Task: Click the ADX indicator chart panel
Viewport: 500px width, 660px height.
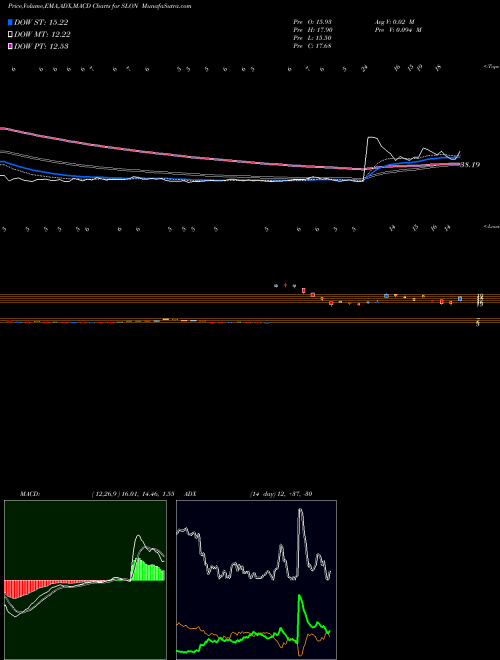Action: tap(256, 580)
